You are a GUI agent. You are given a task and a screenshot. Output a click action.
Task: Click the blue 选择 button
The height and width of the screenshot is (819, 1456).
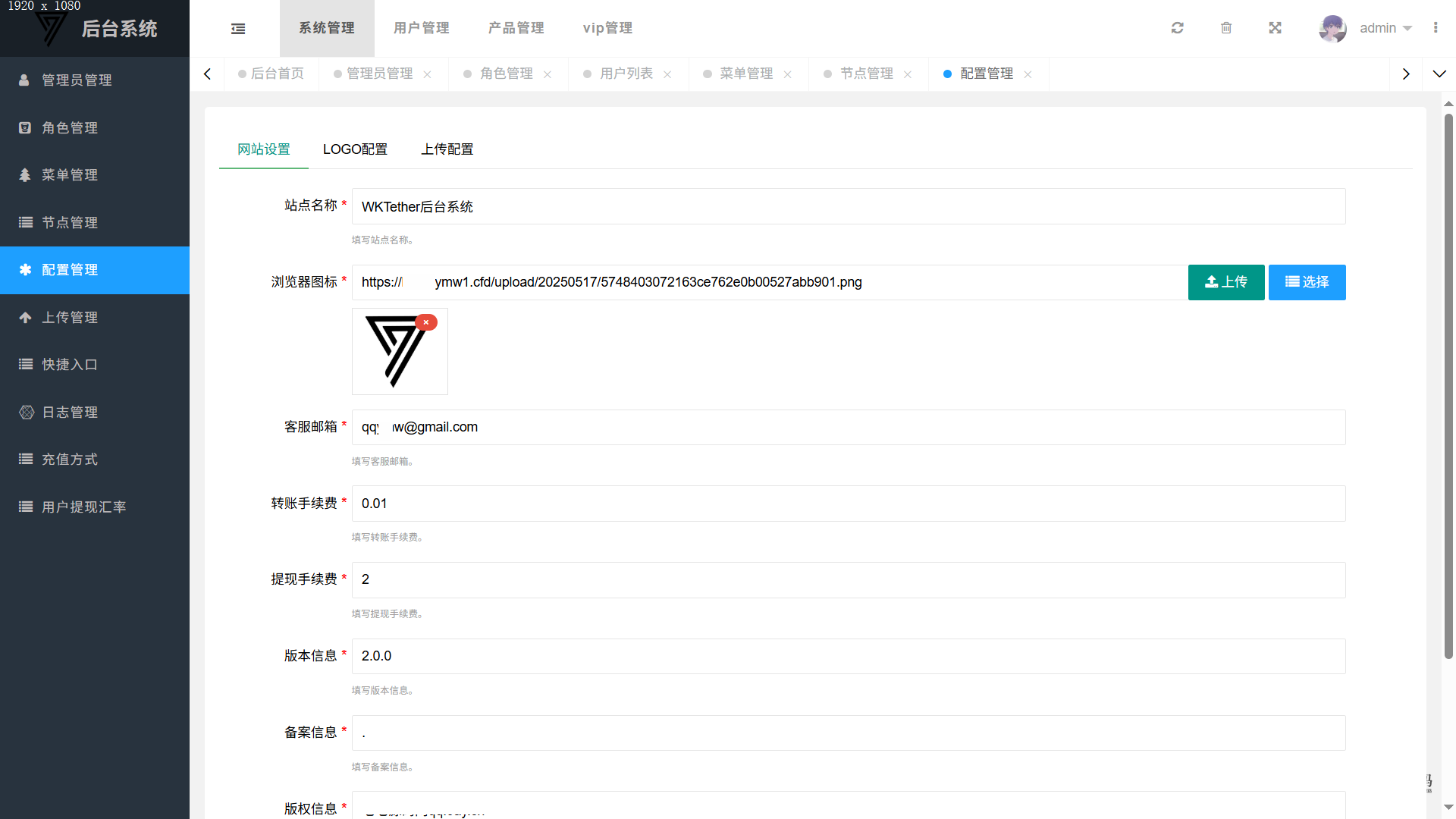tap(1307, 282)
